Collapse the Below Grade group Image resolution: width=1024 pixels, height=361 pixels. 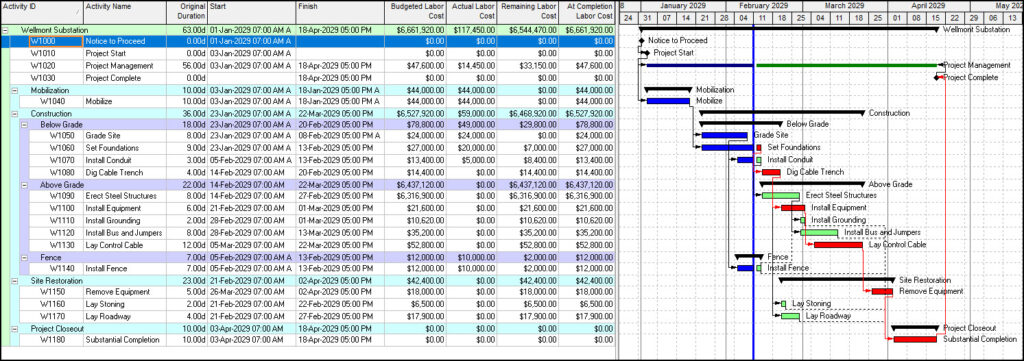(25, 124)
